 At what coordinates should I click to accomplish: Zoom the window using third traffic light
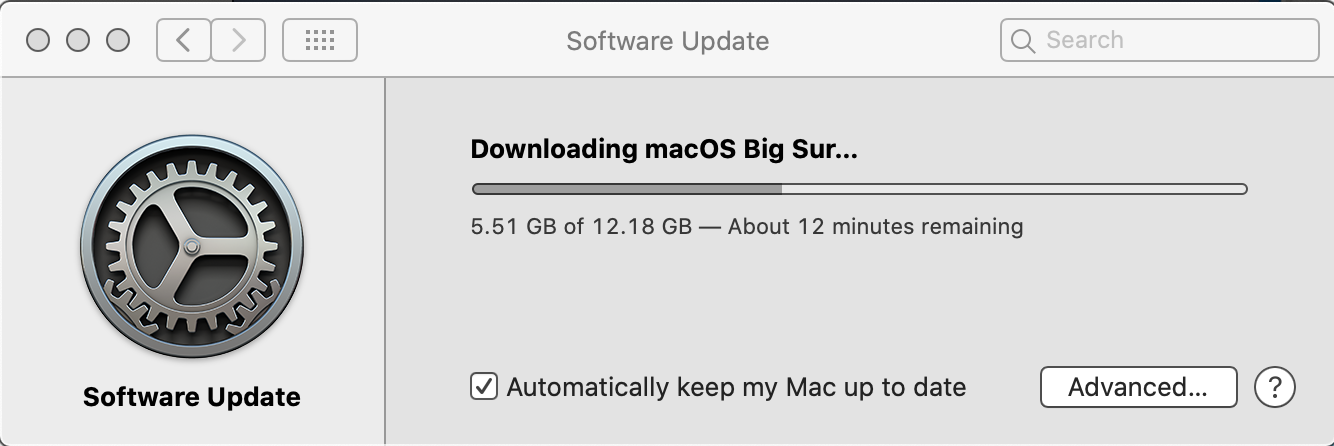tap(118, 40)
